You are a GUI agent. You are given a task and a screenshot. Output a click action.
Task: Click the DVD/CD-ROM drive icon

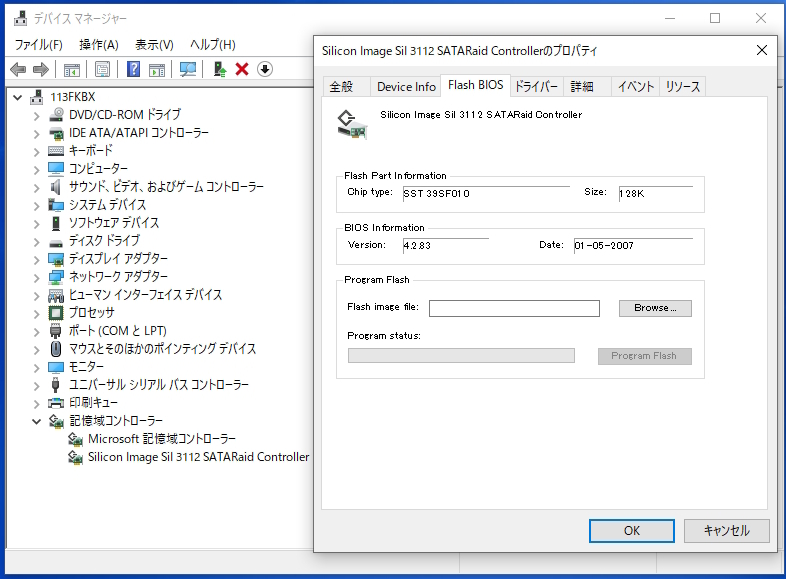pyautogui.click(x=56, y=114)
